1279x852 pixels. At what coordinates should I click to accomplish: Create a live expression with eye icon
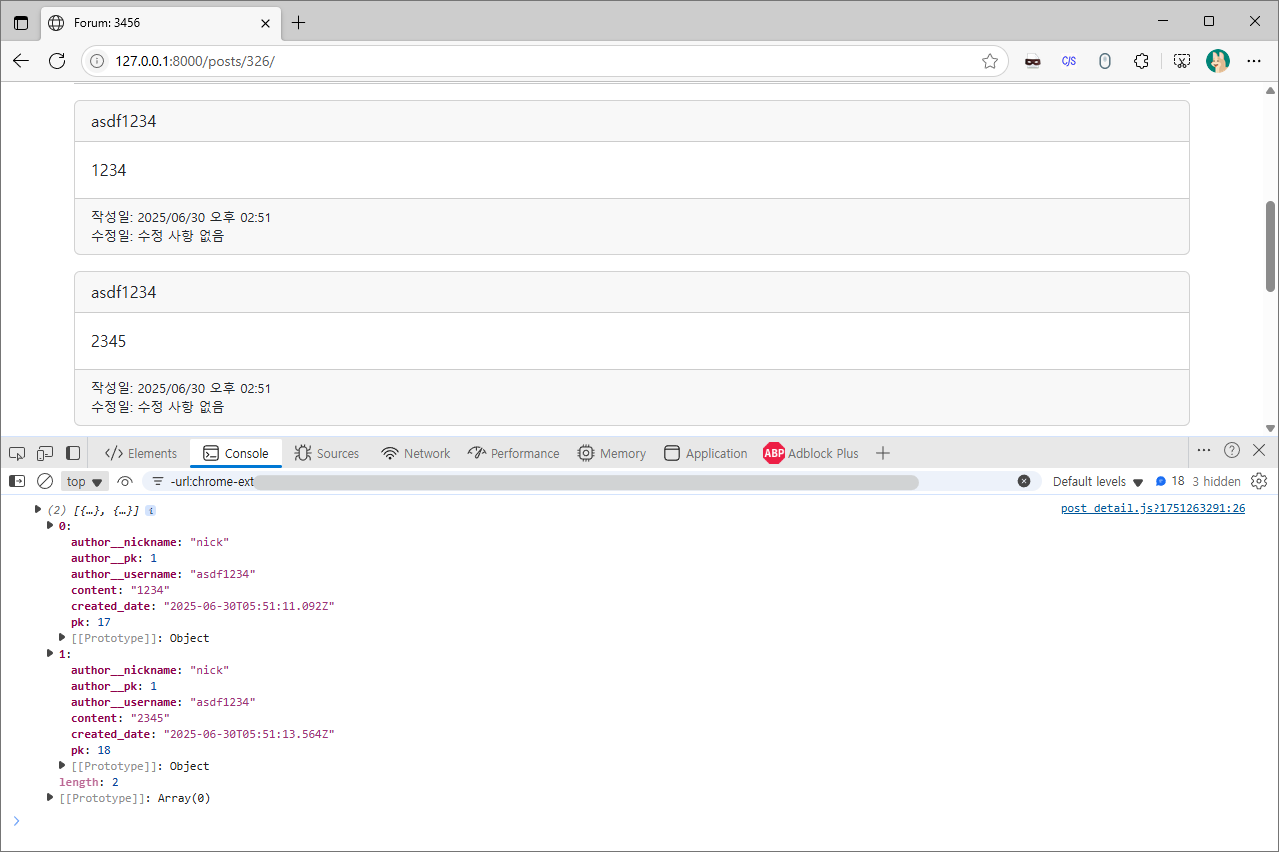125,481
